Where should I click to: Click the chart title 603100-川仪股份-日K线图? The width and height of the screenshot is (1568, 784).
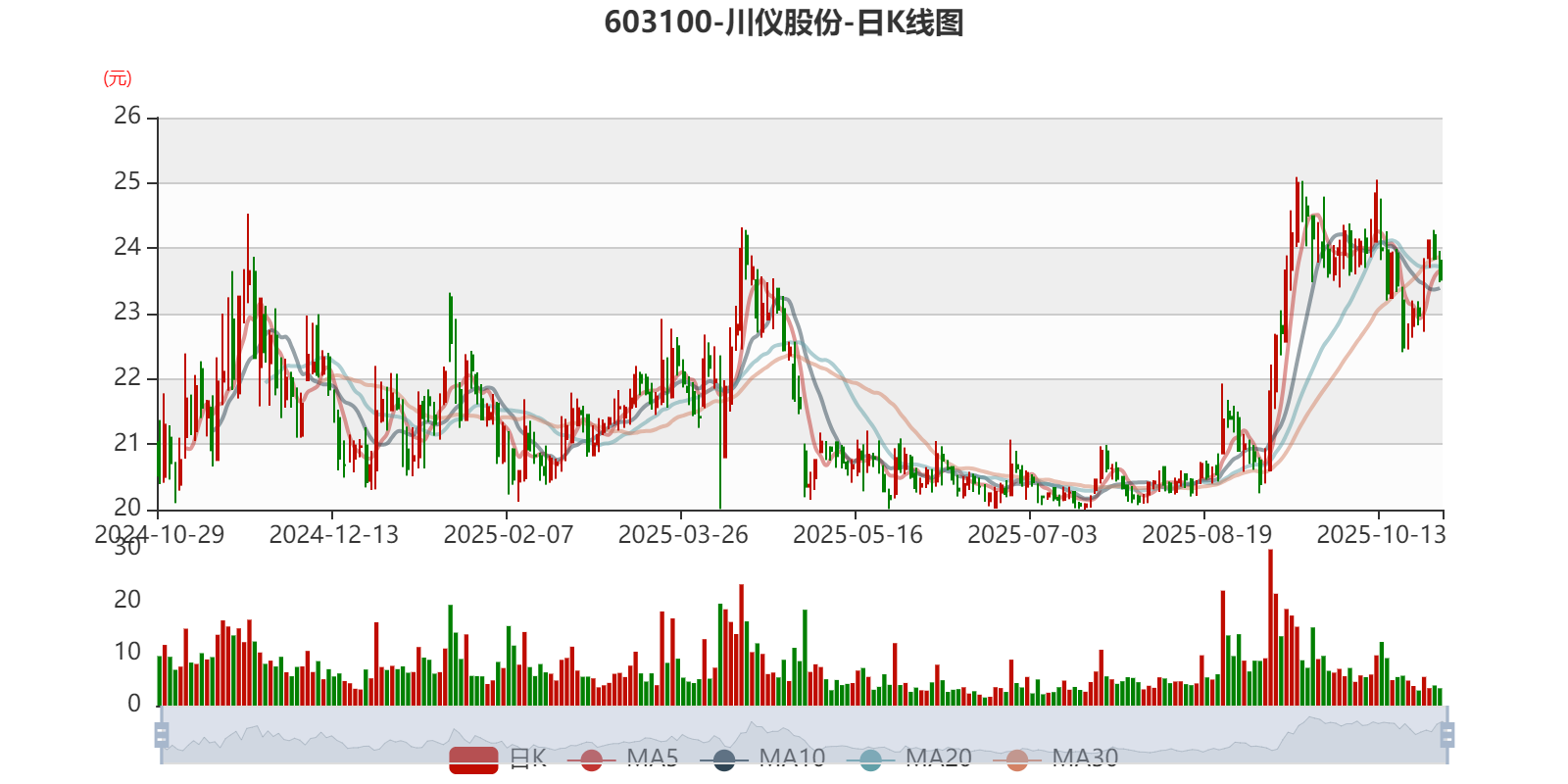(784, 23)
